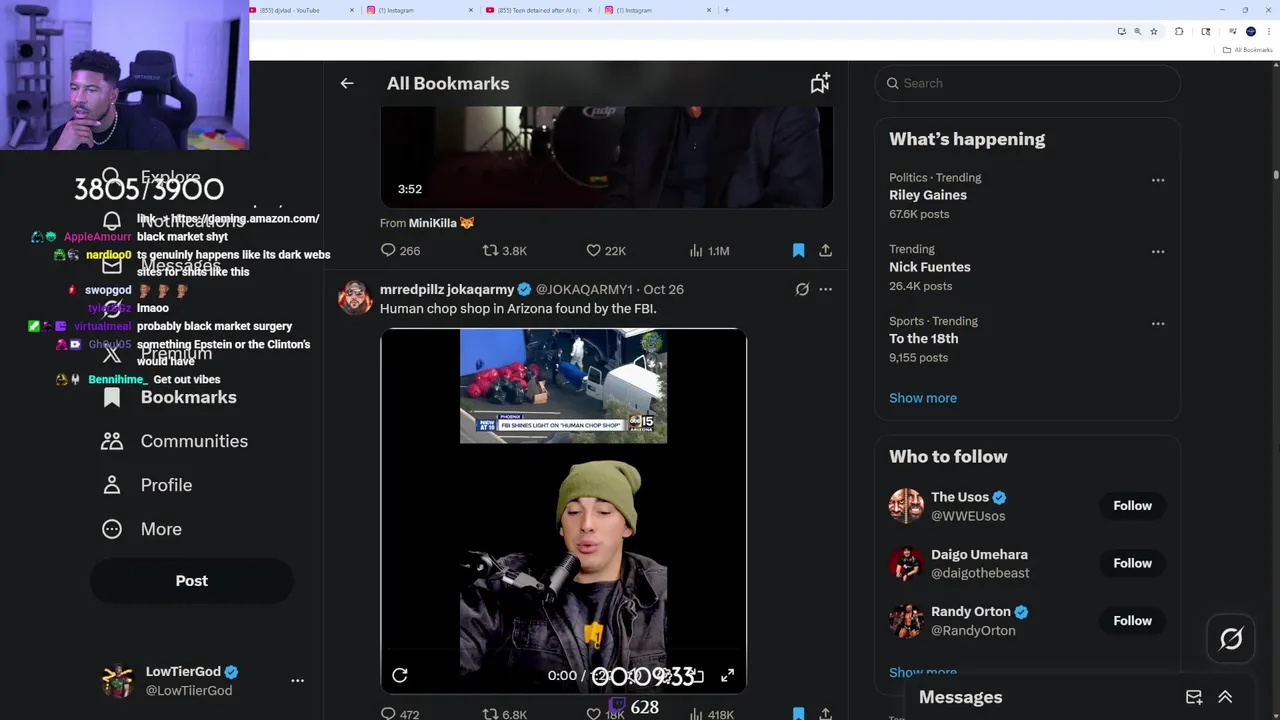Open a new browser tab
Viewport: 1280px width, 720px height.
[x=727, y=10]
